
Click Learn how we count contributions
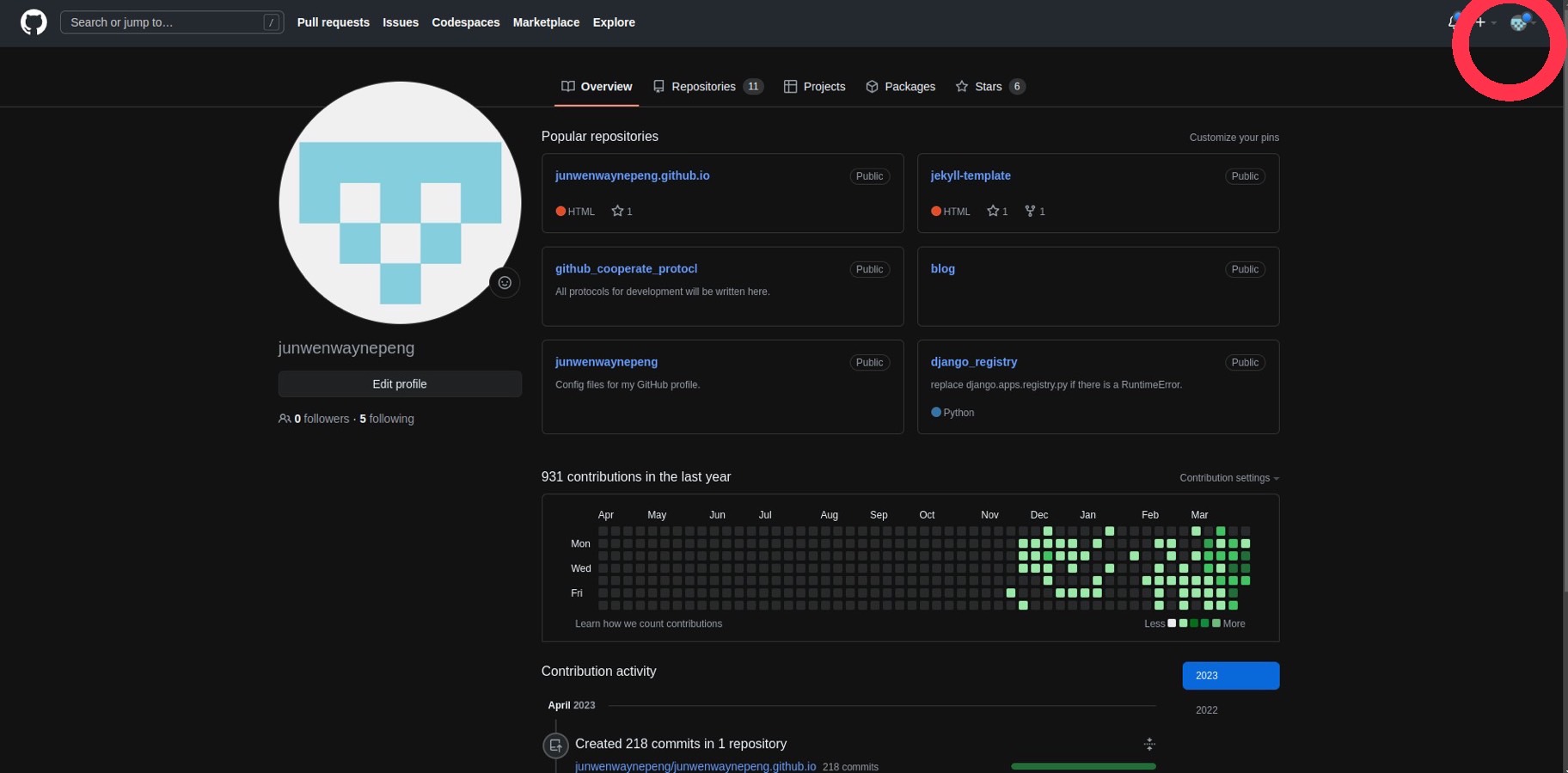tap(649, 624)
